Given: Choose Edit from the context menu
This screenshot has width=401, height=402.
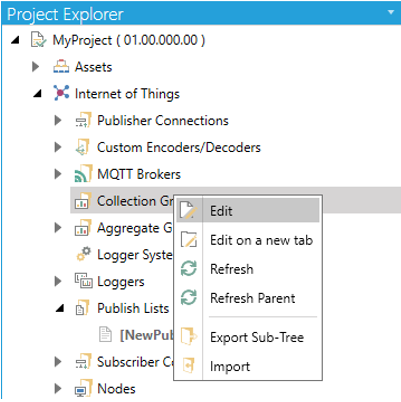Looking at the screenshot, I should pos(248,211).
